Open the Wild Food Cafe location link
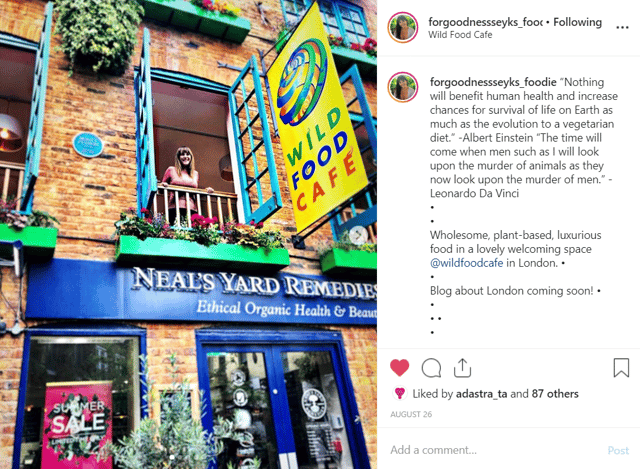 [x=460, y=35]
